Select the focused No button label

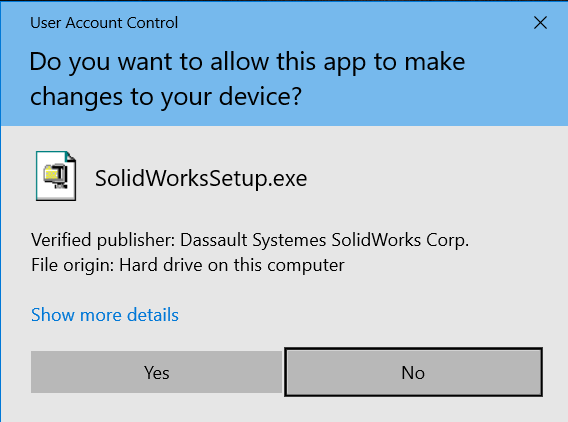(413, 373)
